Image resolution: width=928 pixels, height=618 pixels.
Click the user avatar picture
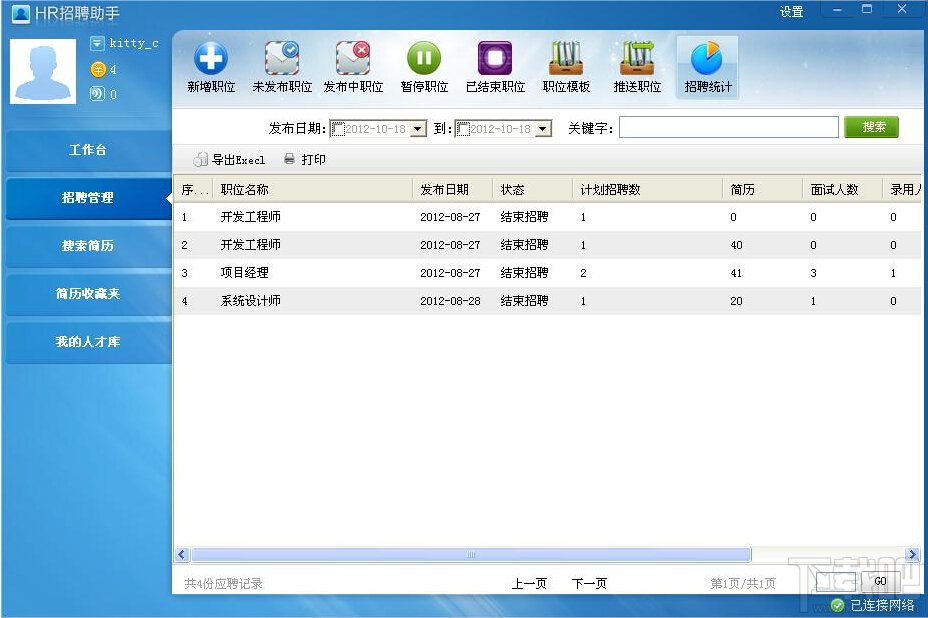click(x=43, y=71)
